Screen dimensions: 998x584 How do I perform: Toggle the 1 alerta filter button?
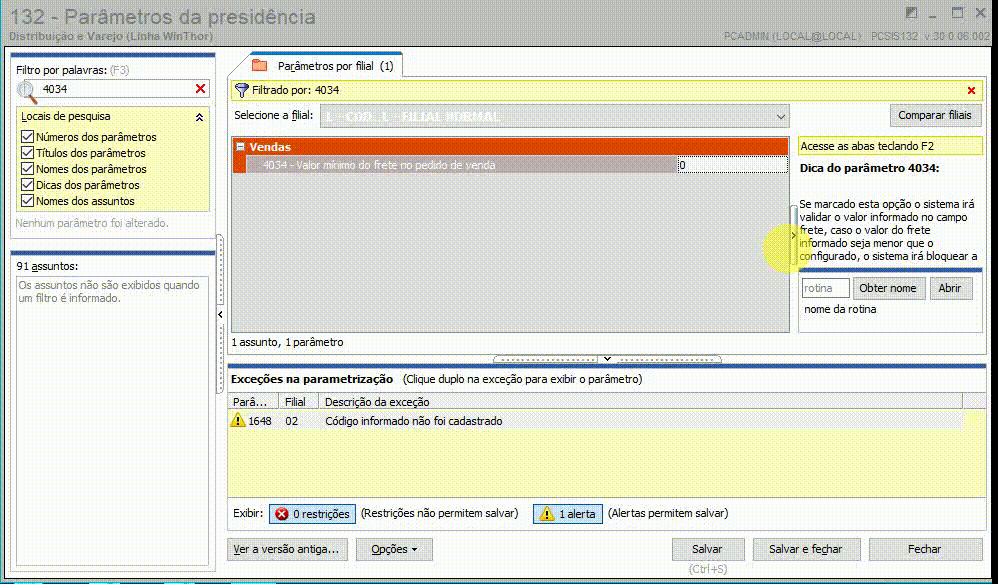click(x=568, y=513)
